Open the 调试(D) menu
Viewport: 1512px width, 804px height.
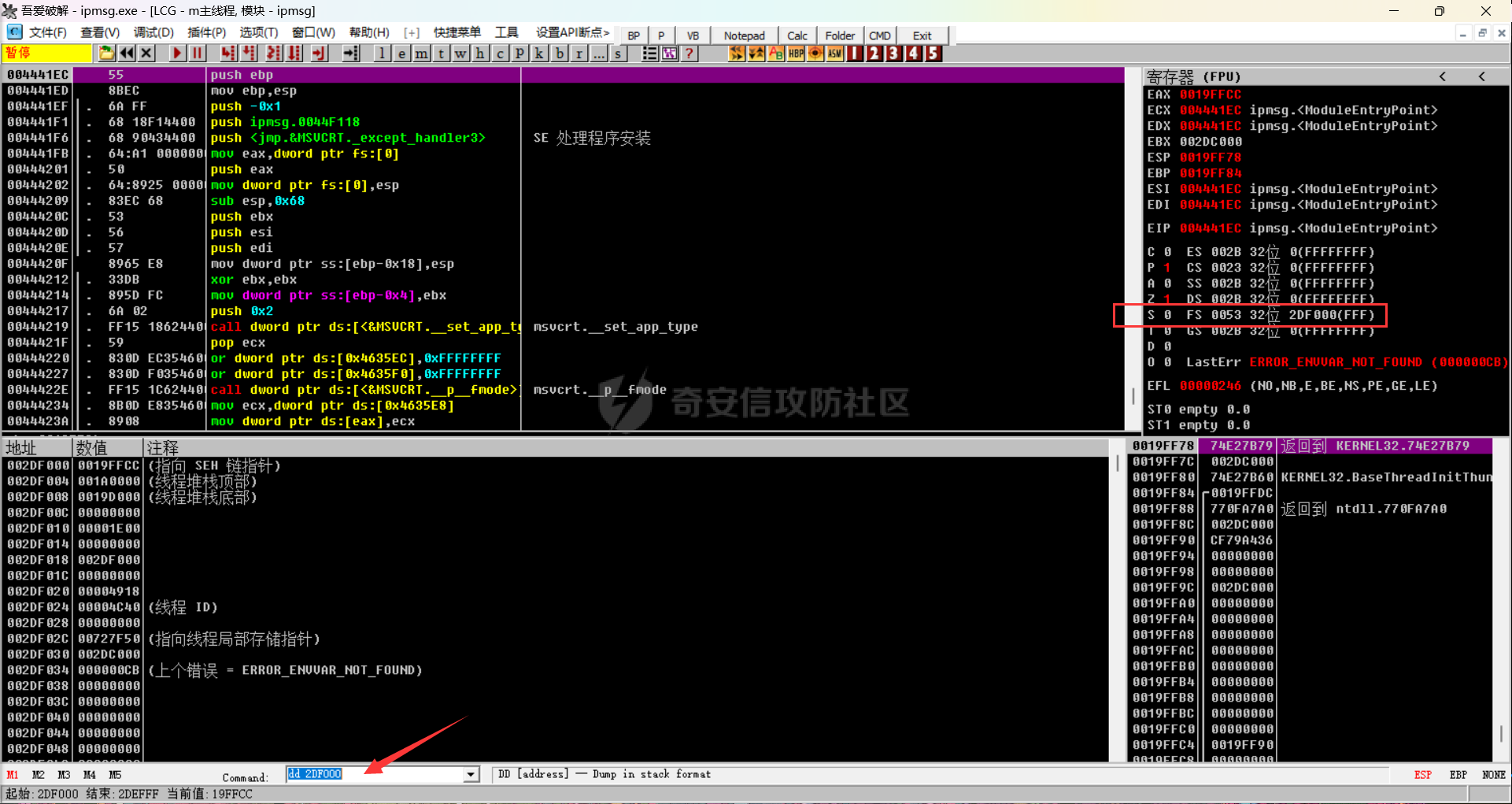153,32
